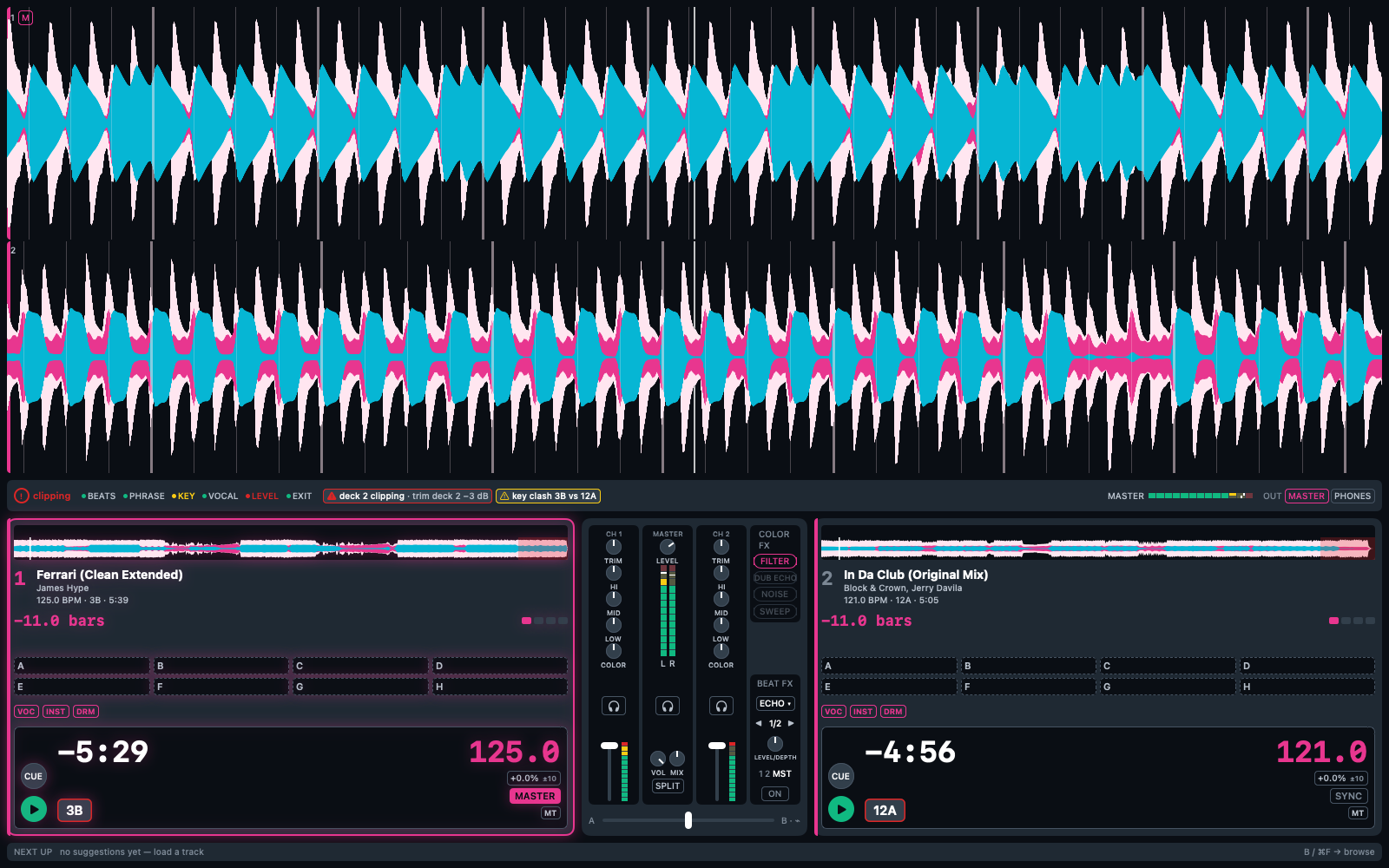Viewport: 1389px width, 868px height.
Task: Open the ECHO beat FX dropdown
Action: tap(775, 703)
